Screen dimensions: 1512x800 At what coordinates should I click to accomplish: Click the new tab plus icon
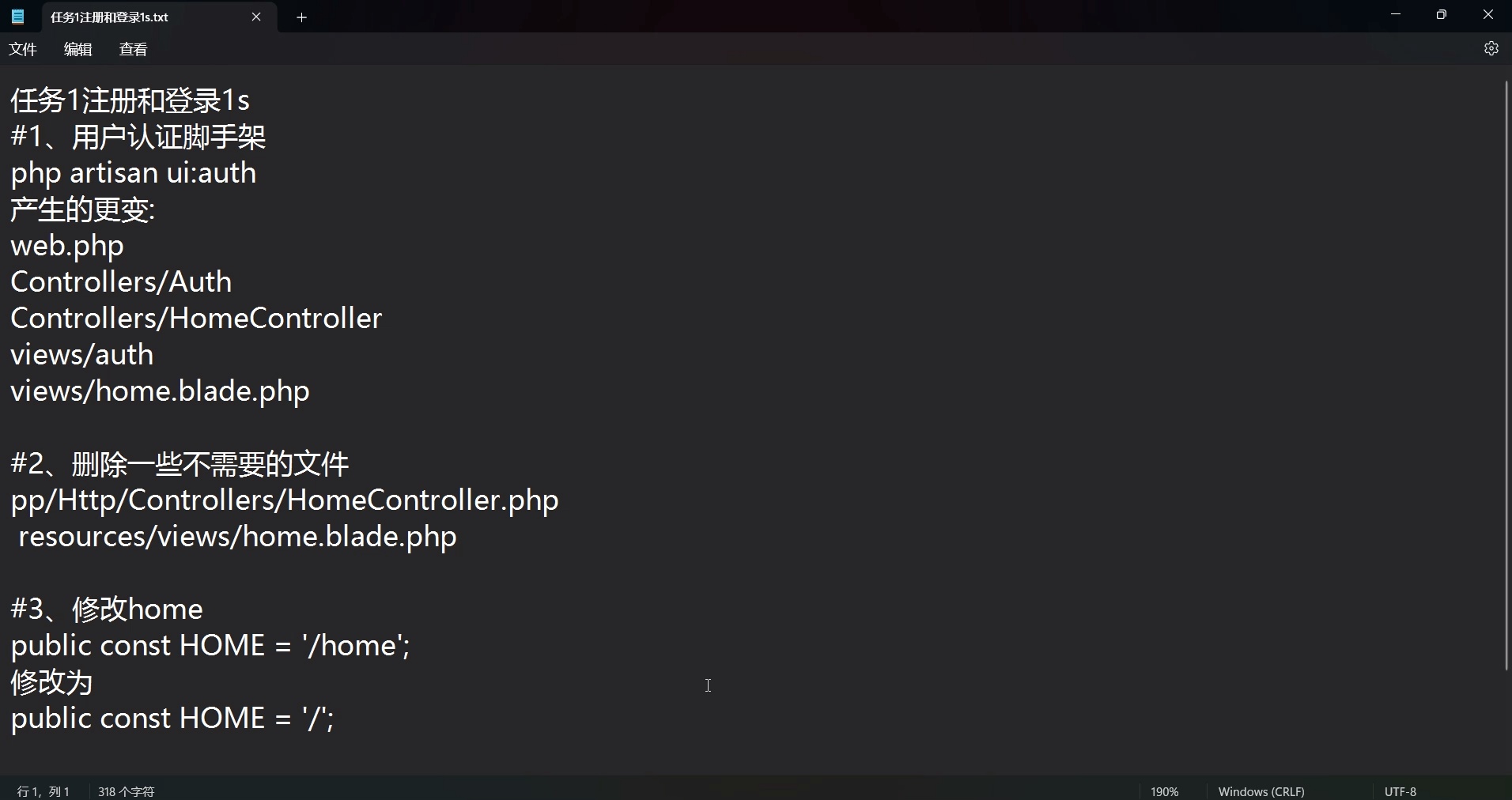tap(301, 17)
